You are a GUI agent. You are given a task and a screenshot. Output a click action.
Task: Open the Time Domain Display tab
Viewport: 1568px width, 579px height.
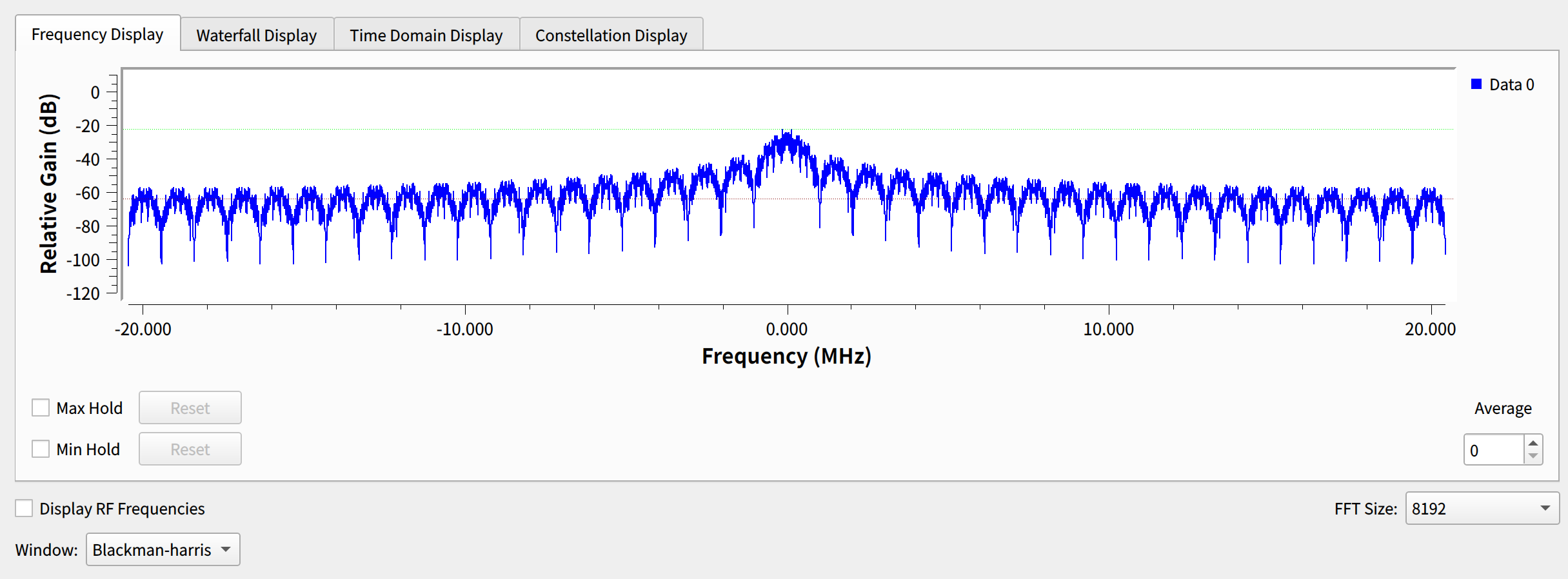426,35
